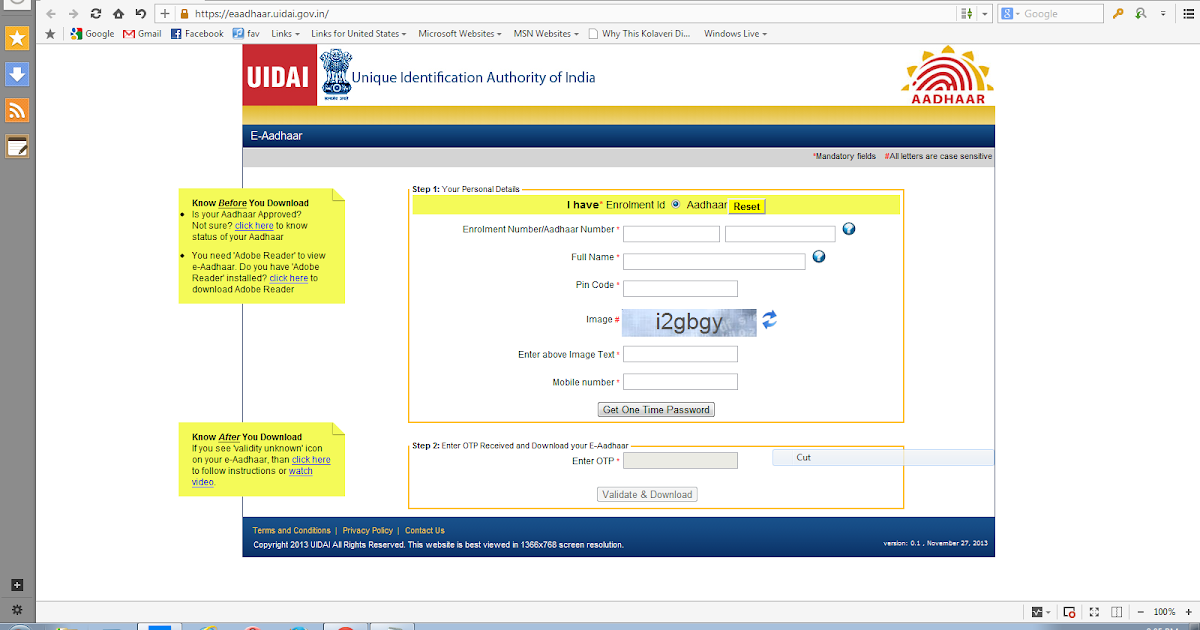Expand Windows Live bookmark folder
Image resolution: width=1200 pixels, height=630 pixels.
pos(735,33)
